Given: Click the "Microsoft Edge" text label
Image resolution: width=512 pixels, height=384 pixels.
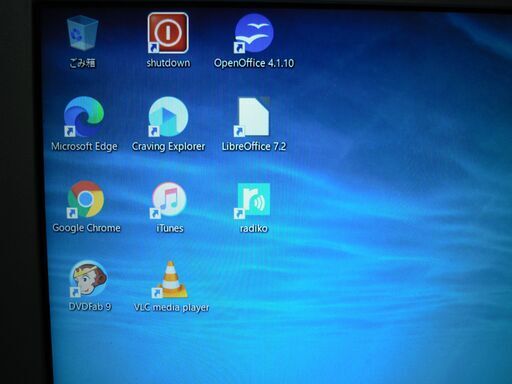Looking at the screenshot, I should tap(84, 146).
